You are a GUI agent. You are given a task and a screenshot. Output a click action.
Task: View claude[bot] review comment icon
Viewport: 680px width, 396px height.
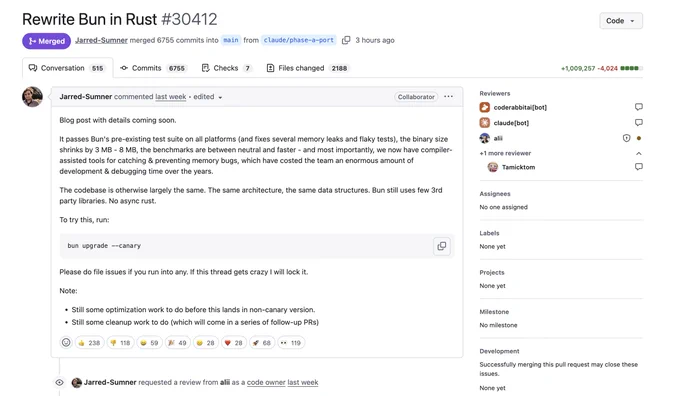[638, 122]
